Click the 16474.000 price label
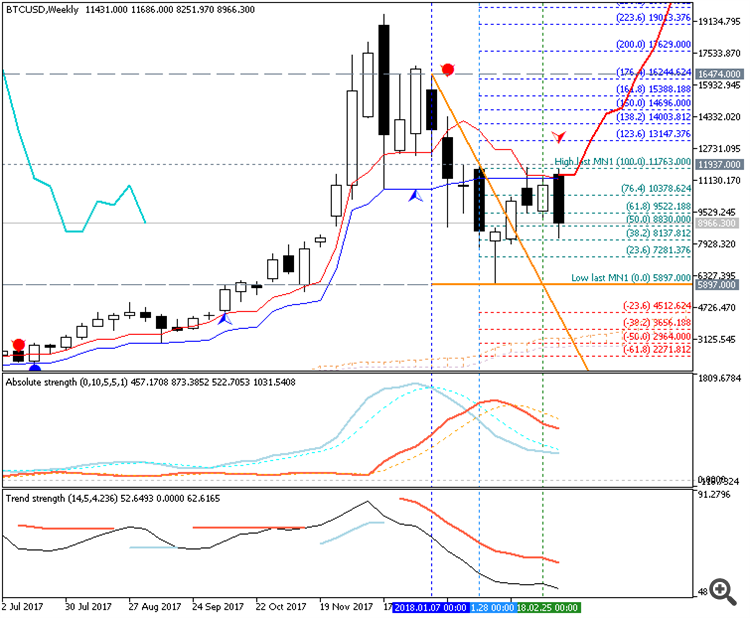Screen dimensions: 750x618 click(719, 74)
